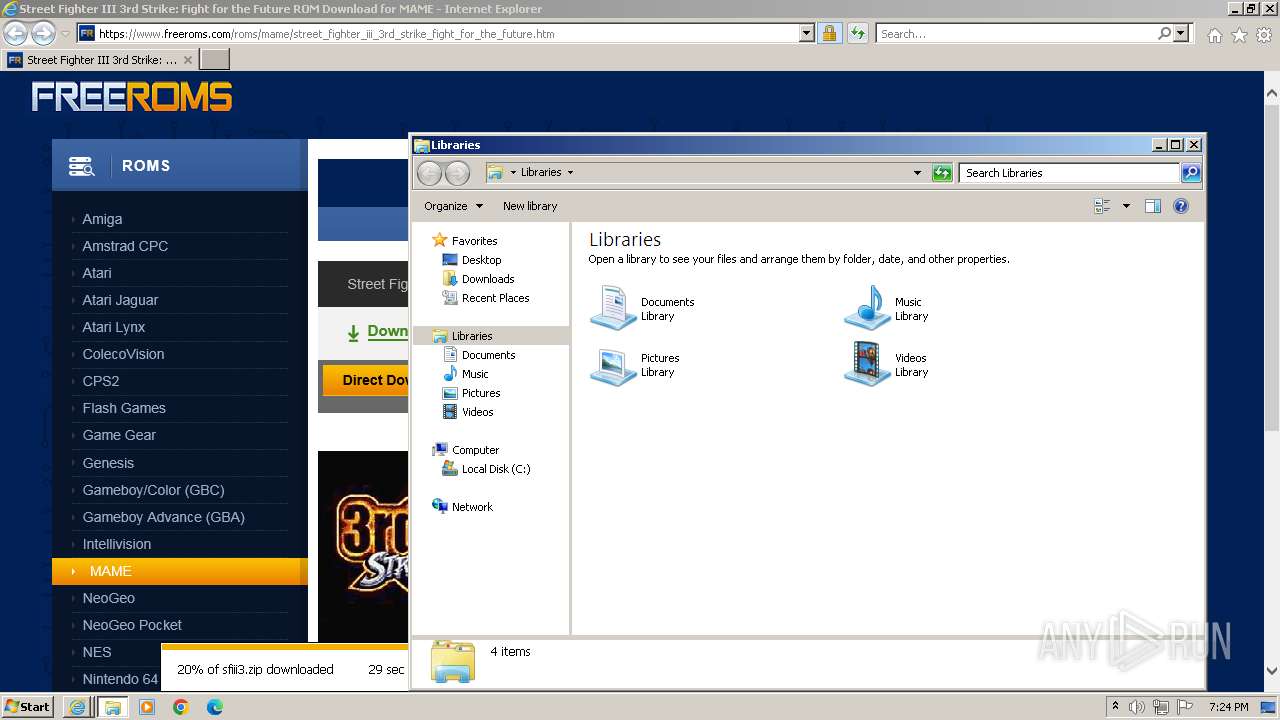Click the IE security lock icon
Screen dimensions: 1280x720
point(829,33)
